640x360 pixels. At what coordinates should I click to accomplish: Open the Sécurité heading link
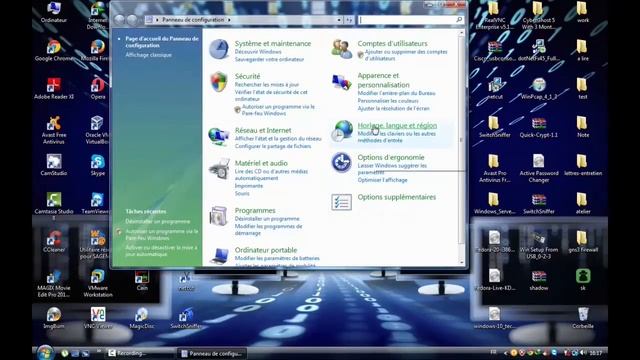click(x=247, y=76)
